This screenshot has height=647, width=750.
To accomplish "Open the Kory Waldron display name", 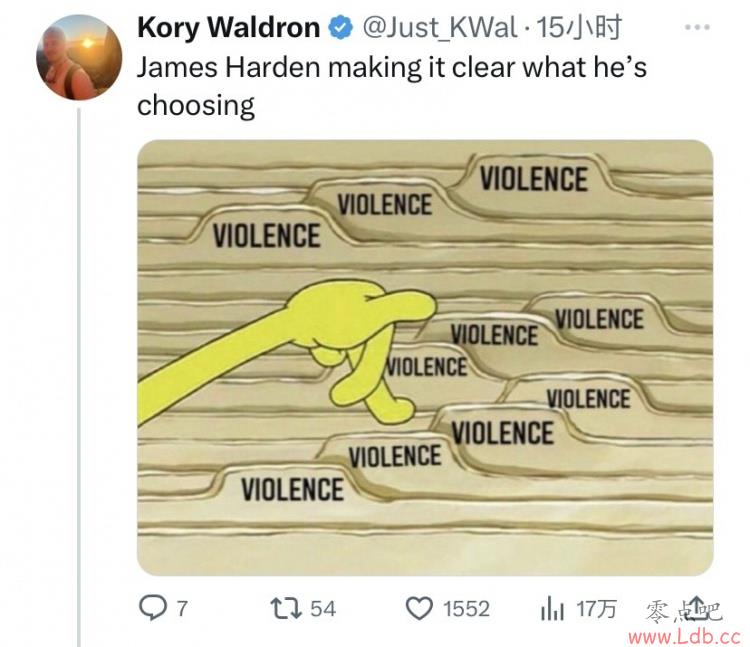I will point(229,27).
